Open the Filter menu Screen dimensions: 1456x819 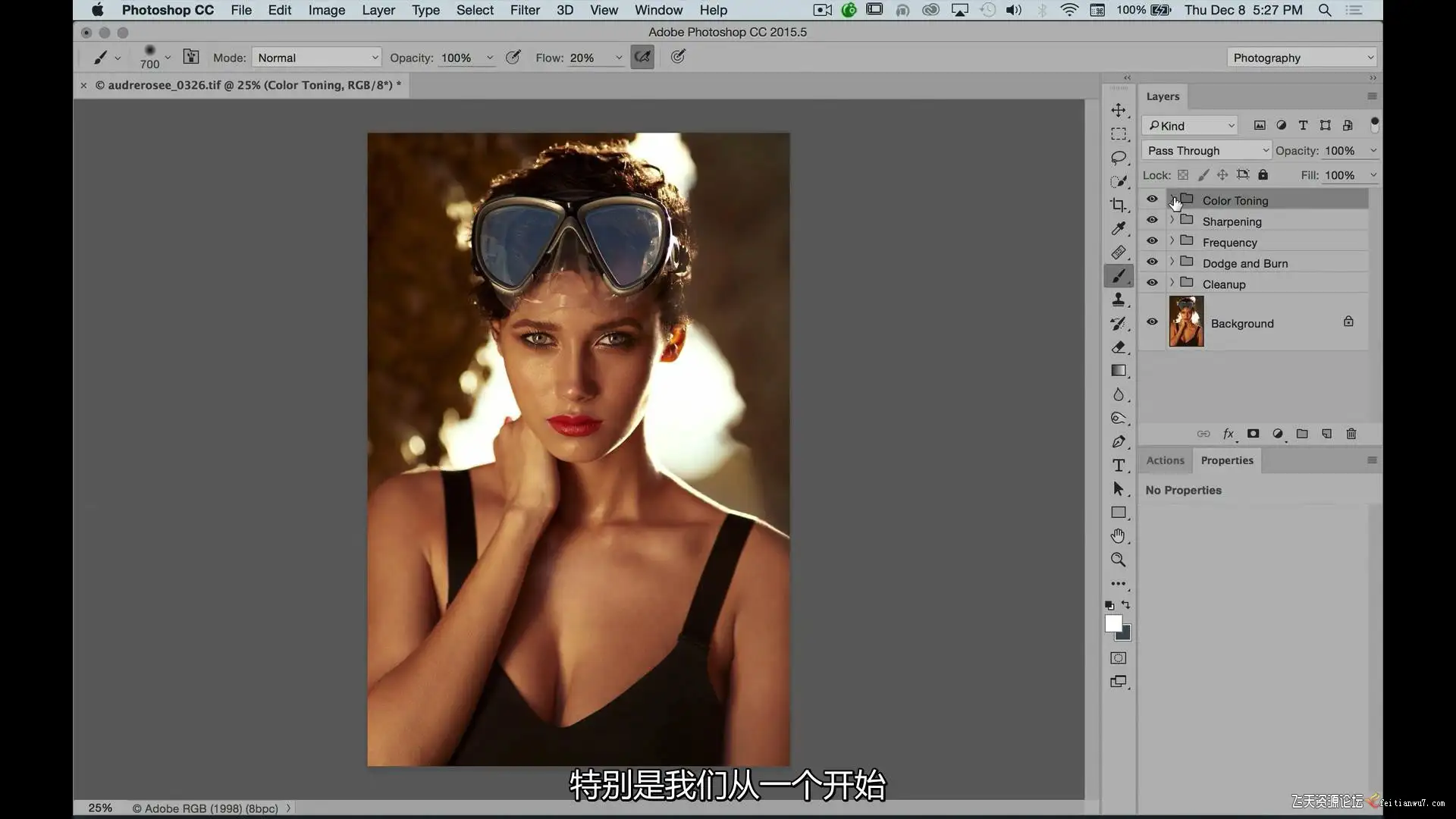[x=524, y=10]
